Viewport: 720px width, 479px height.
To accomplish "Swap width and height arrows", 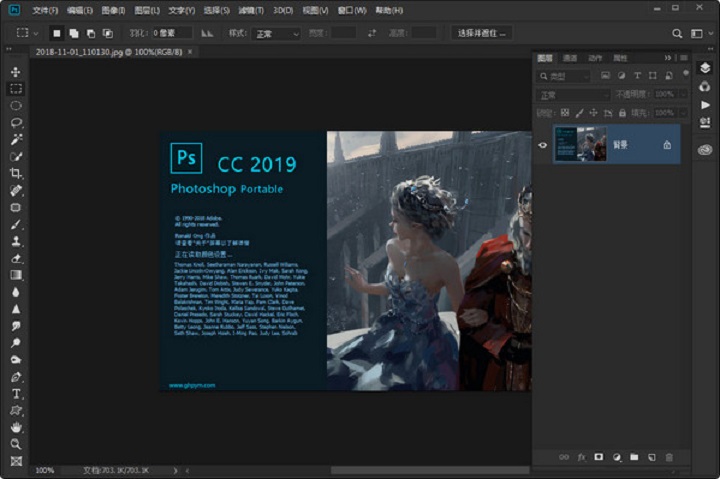I will pos(372,33).
